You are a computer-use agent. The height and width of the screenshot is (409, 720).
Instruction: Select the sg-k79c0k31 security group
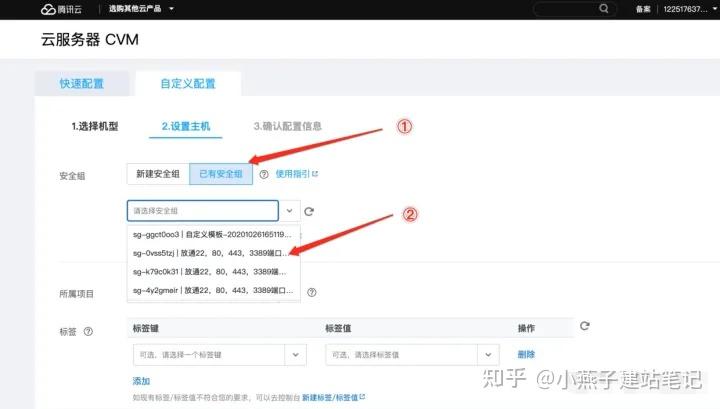(214, 272)
